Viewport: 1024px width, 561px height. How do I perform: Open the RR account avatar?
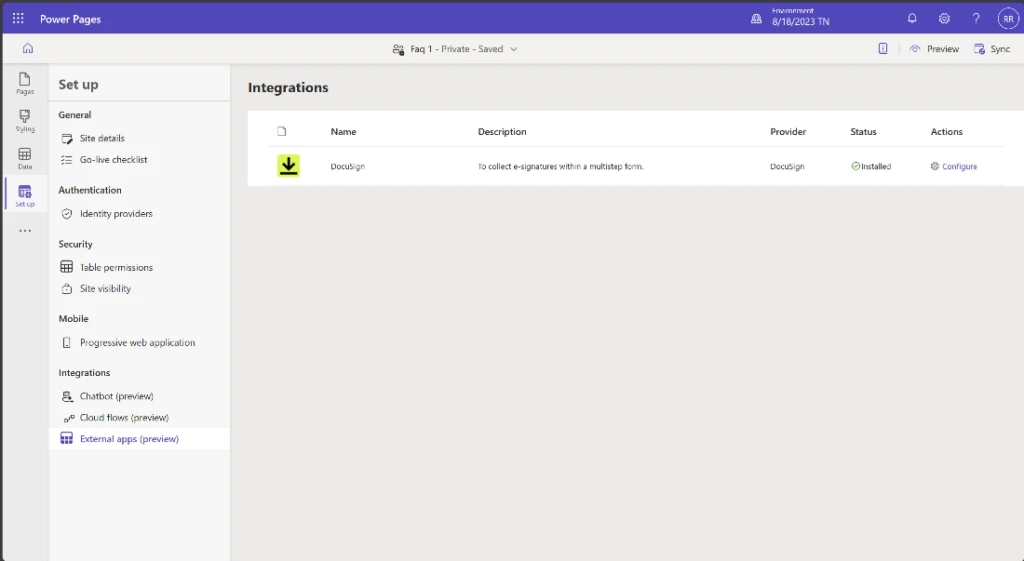coord(1008,19)
